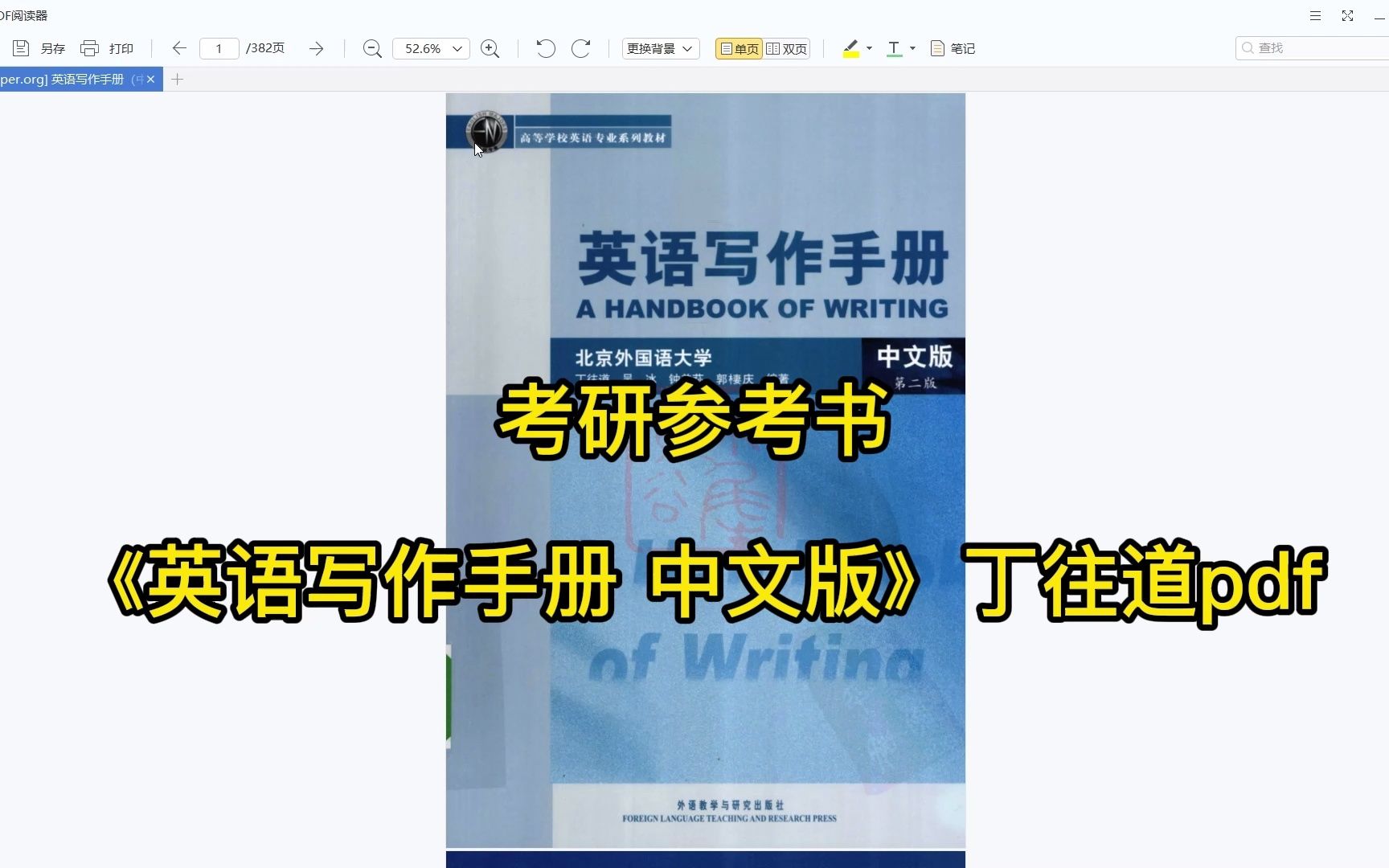Image resolution: width=1389 pixels, height=868 pixels.
Task: Open the zoom level 52.6% dropdown
Action: tap(431, 48)
